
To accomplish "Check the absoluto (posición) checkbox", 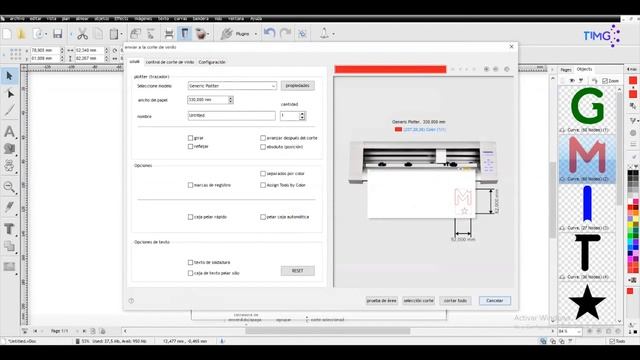I will pos(263,147).
